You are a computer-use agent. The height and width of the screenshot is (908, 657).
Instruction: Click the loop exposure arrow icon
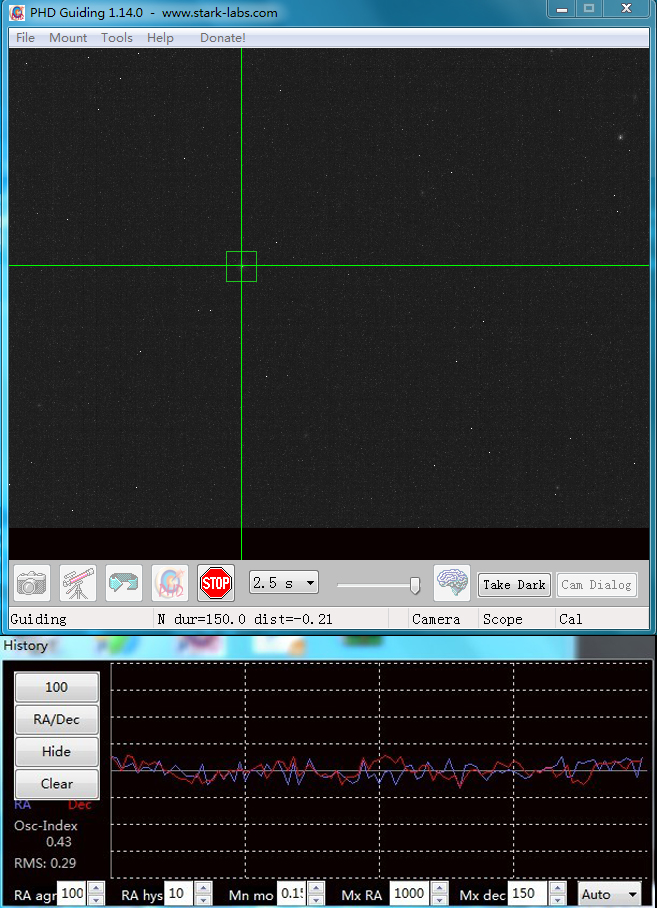tap(124, 583)
